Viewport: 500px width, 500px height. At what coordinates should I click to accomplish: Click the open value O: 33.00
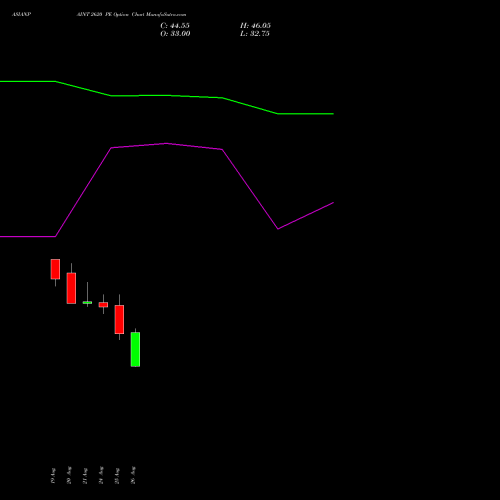(175, 34)
